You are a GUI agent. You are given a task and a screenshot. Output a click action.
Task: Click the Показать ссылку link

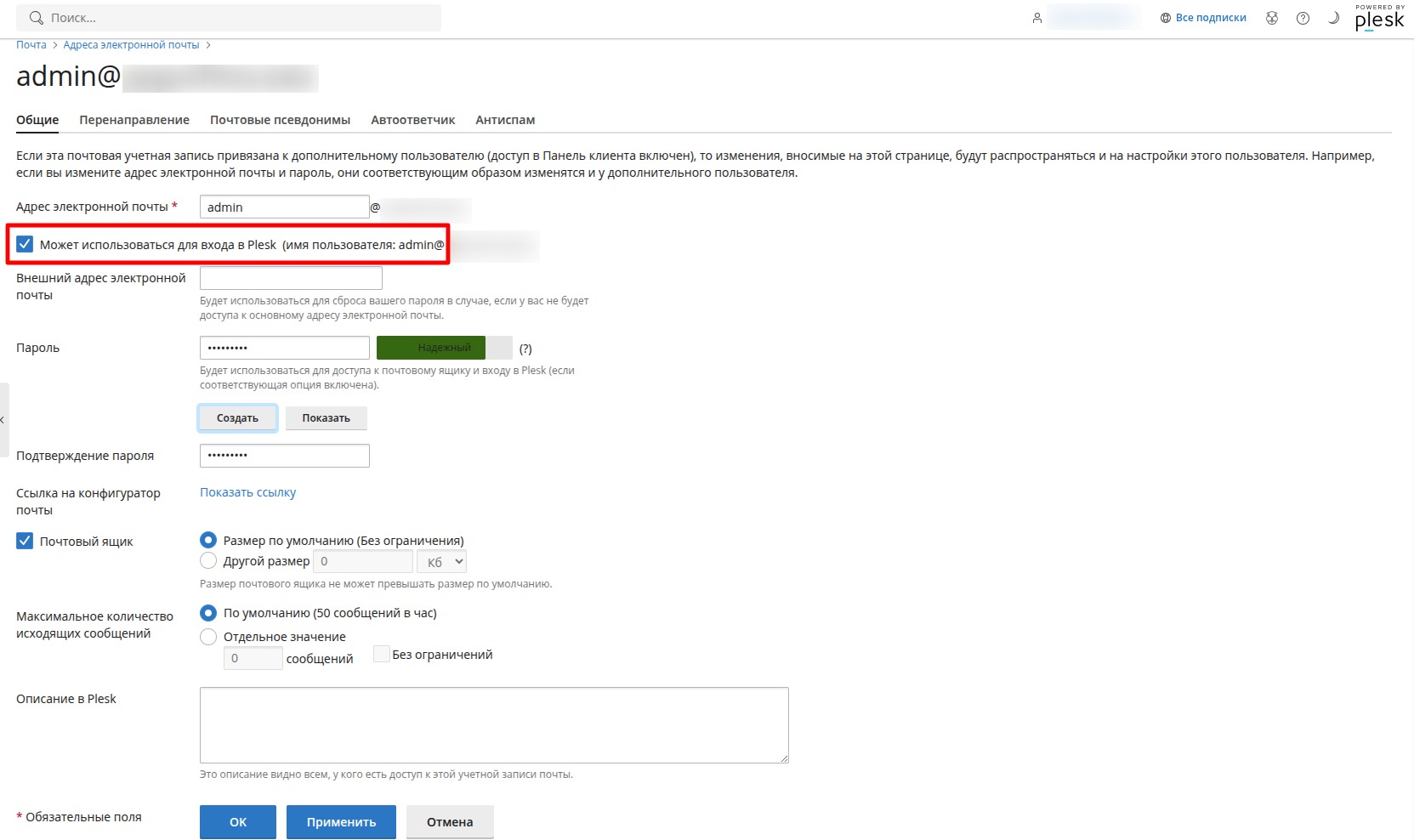[248, 492]
